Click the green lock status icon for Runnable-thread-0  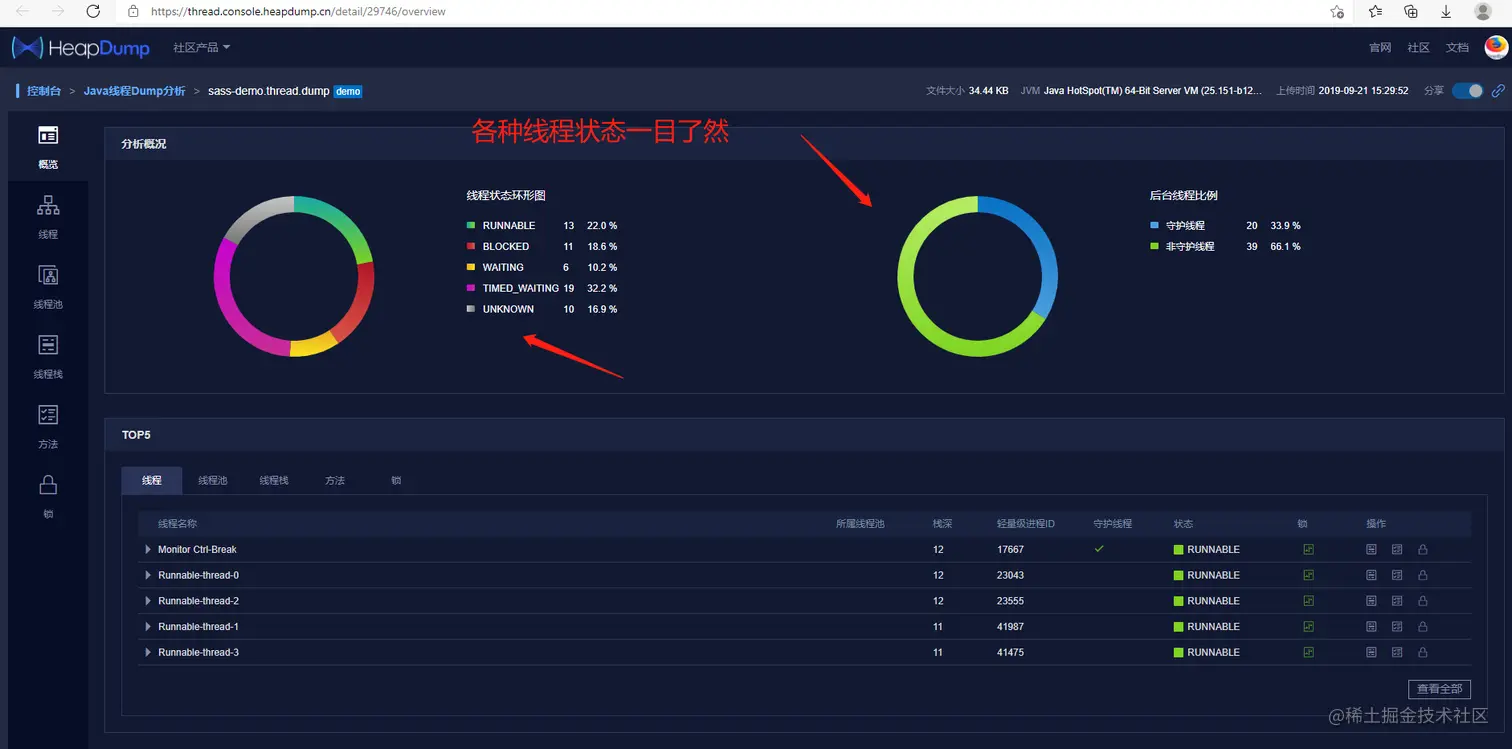1309,575
